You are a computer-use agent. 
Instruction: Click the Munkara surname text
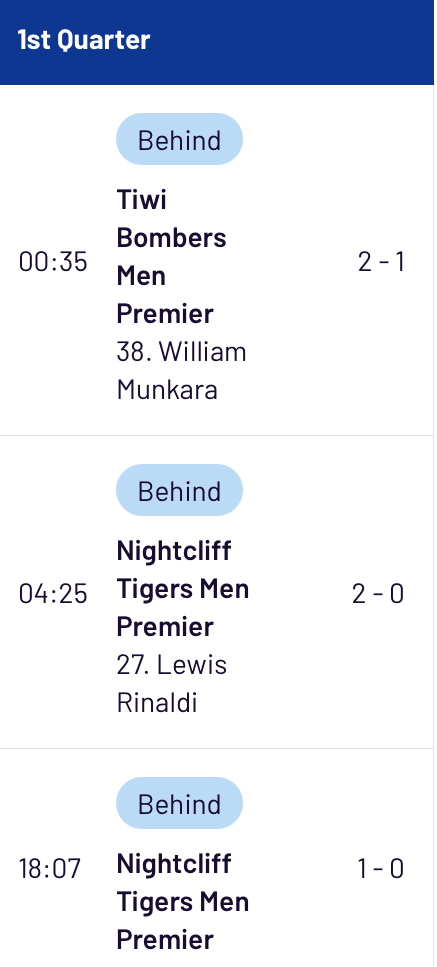166,390
